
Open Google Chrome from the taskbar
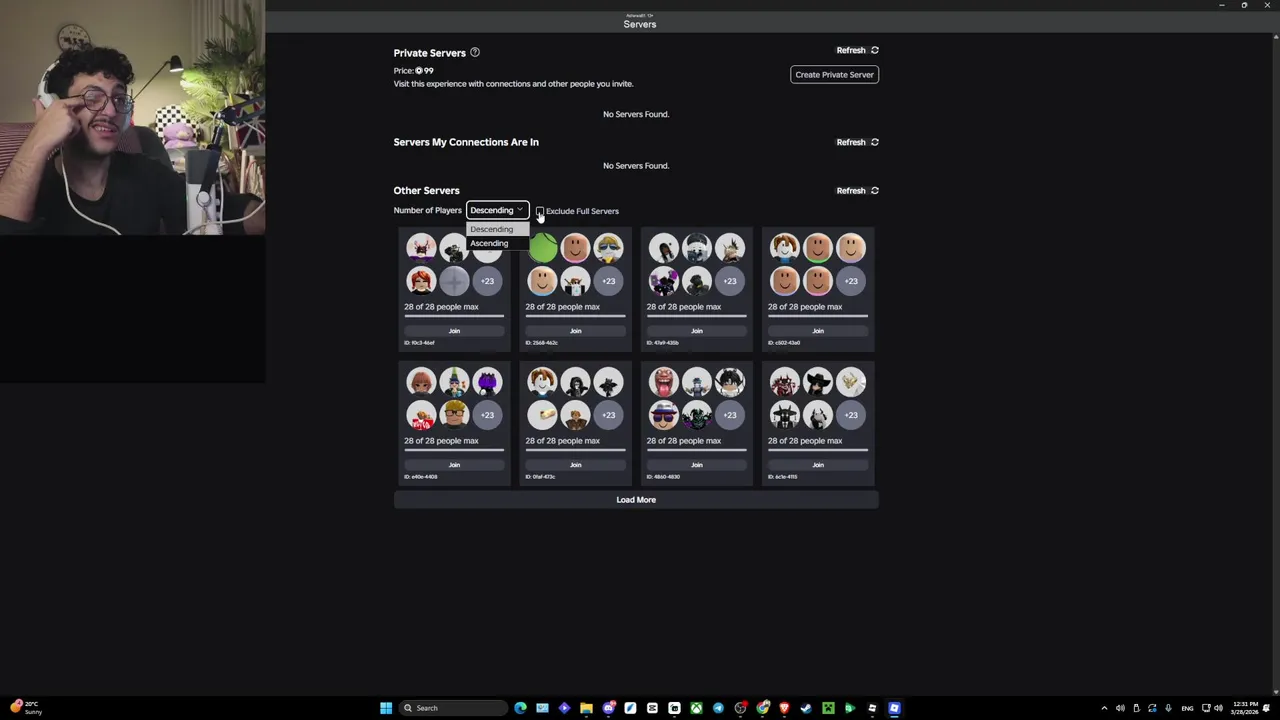[x=762, y=708]
